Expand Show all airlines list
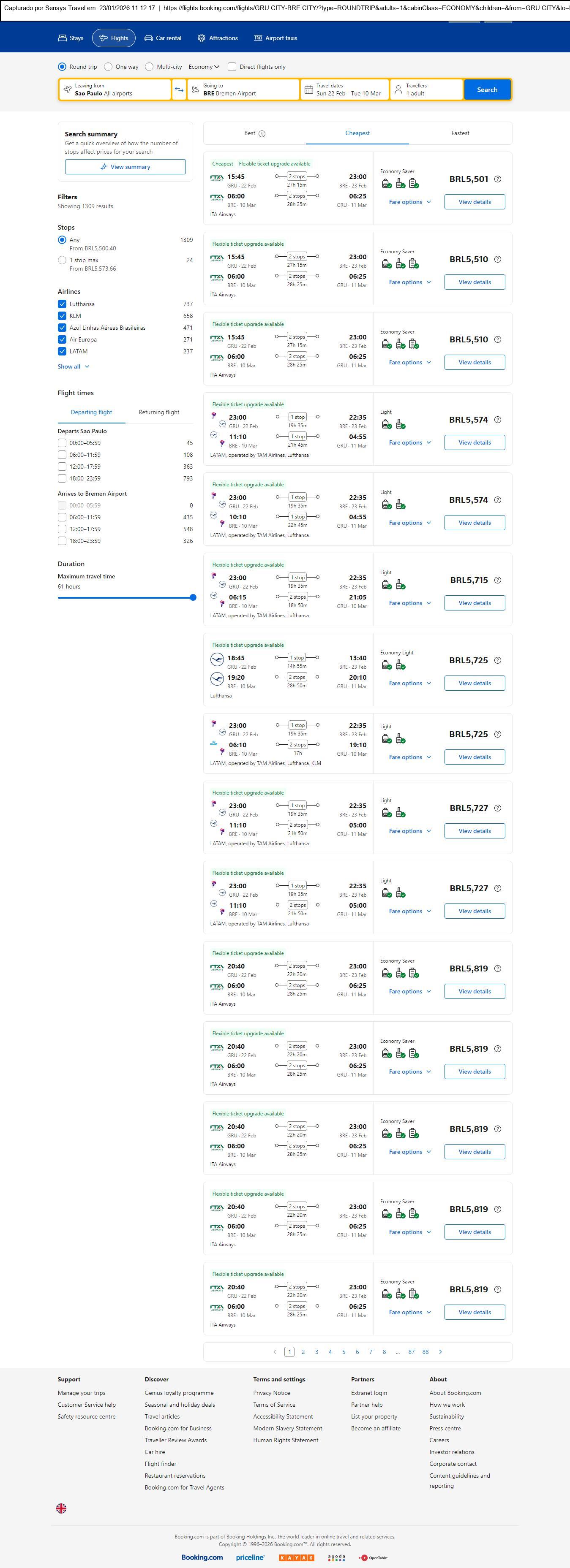570x1568 pixels. [x=73, y=366]
